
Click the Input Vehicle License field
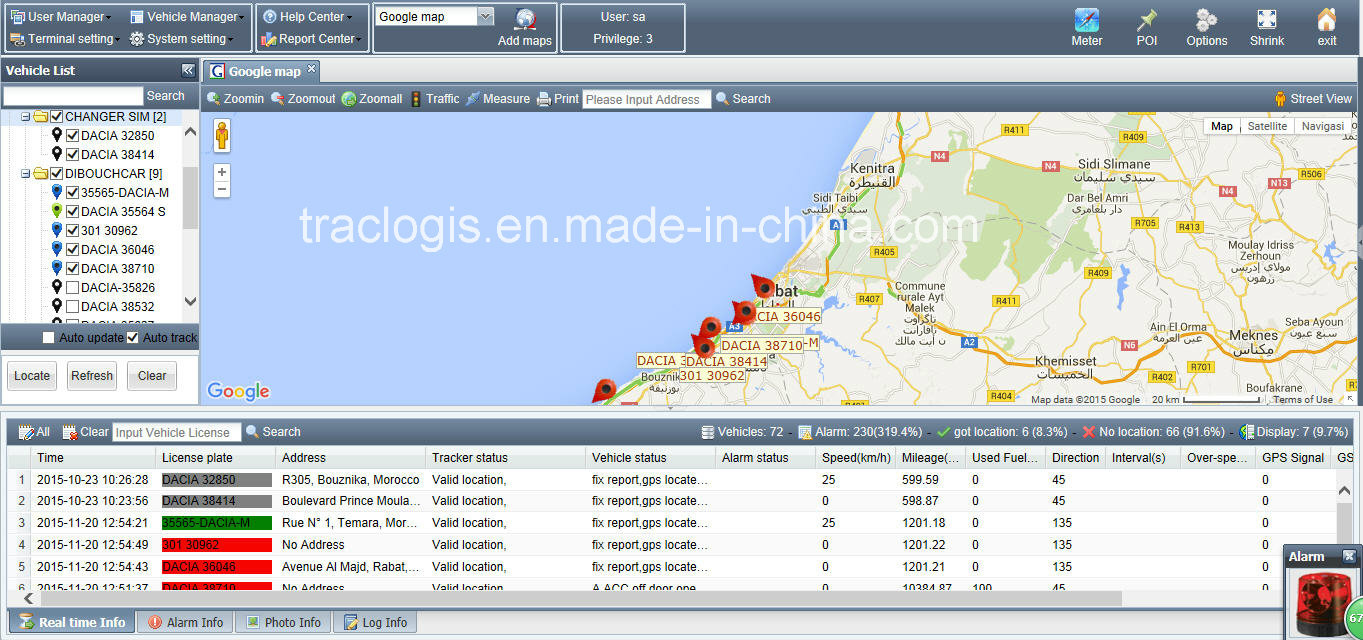(x=176, y=432)
